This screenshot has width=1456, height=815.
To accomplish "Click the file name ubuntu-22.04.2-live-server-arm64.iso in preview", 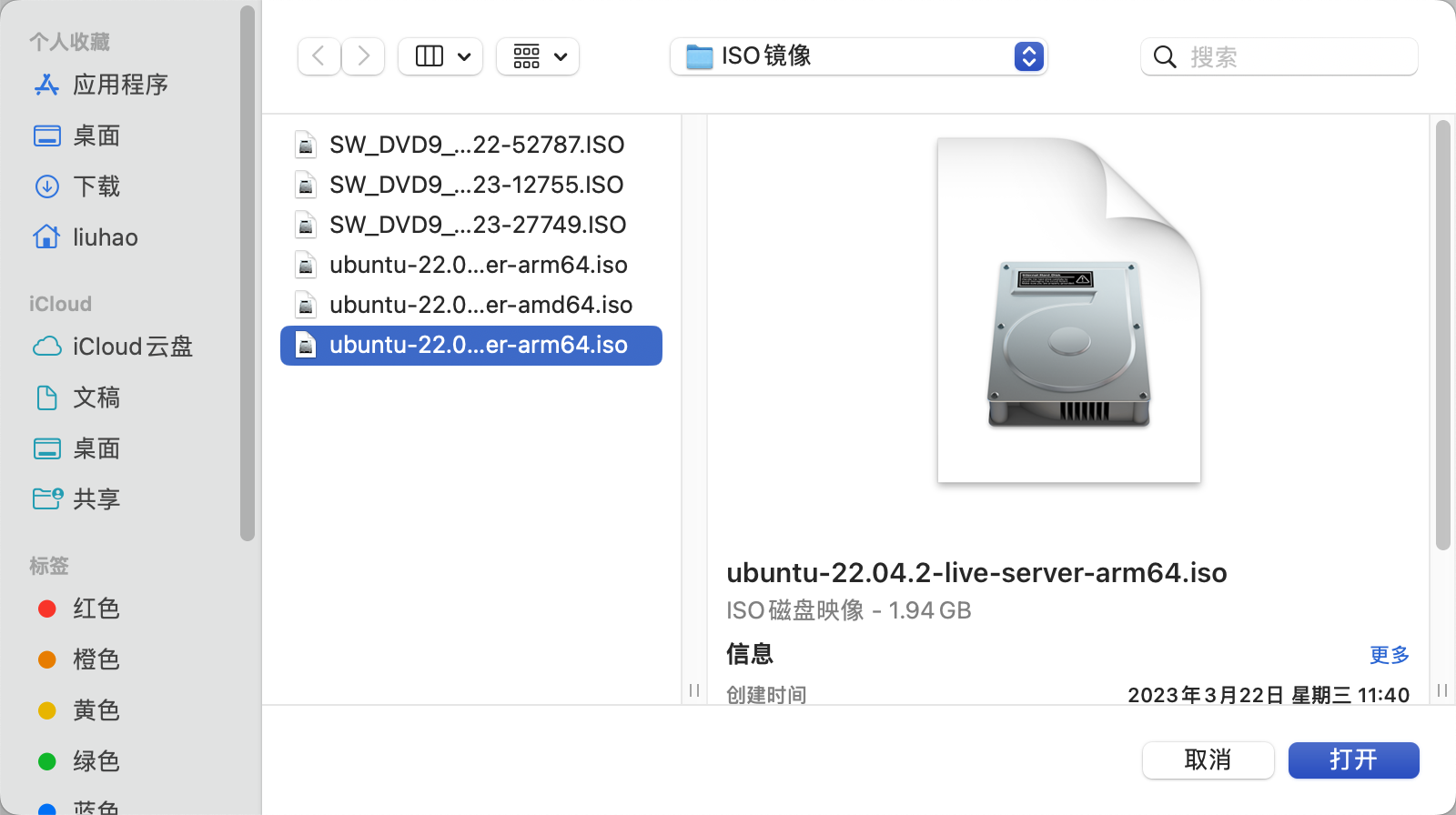I will [976, 573].
